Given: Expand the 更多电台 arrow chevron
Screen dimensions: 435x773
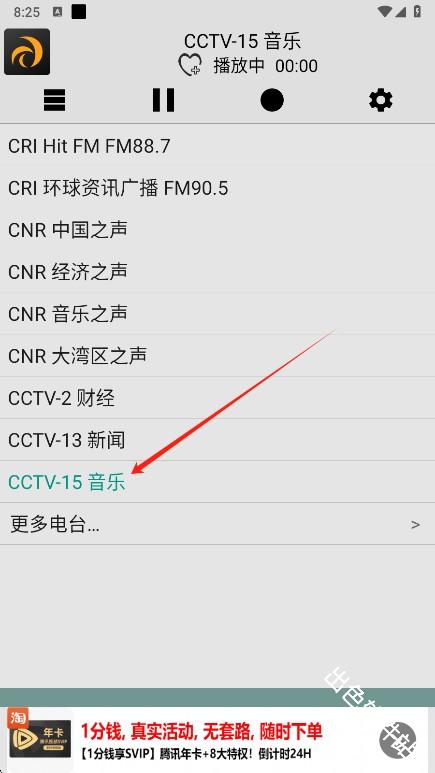Looking at the screenshot, I should coord(415,525).
